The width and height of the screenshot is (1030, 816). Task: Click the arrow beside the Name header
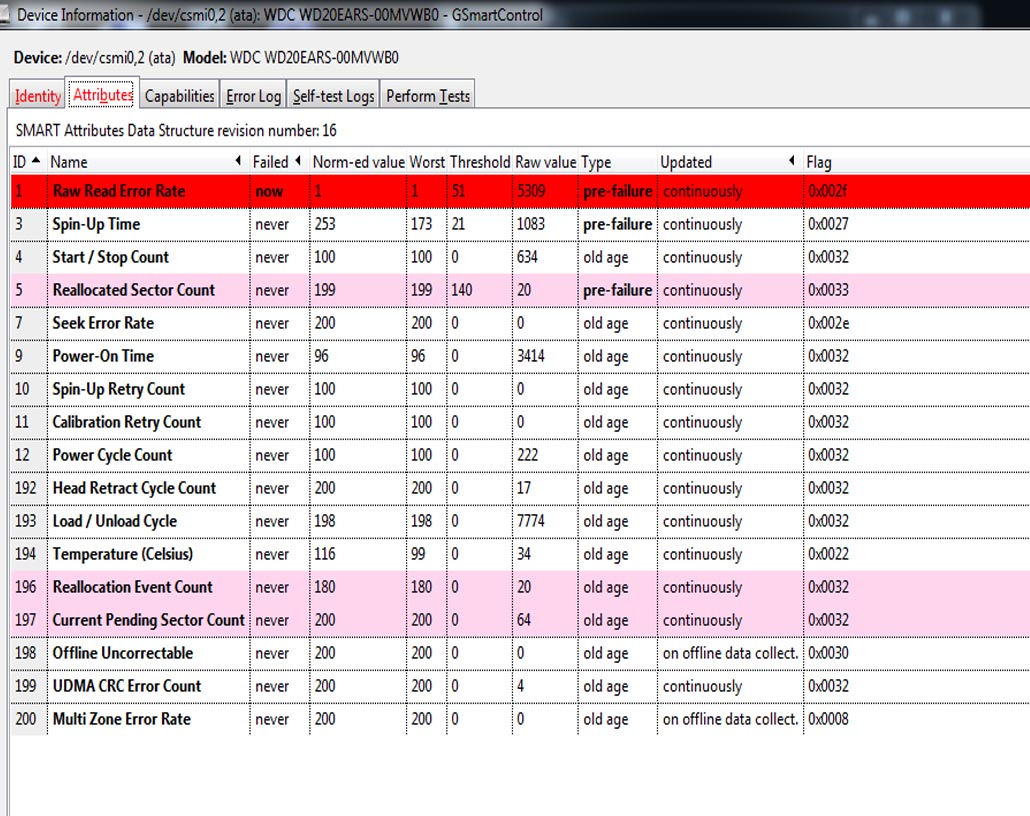pos(238,160)
